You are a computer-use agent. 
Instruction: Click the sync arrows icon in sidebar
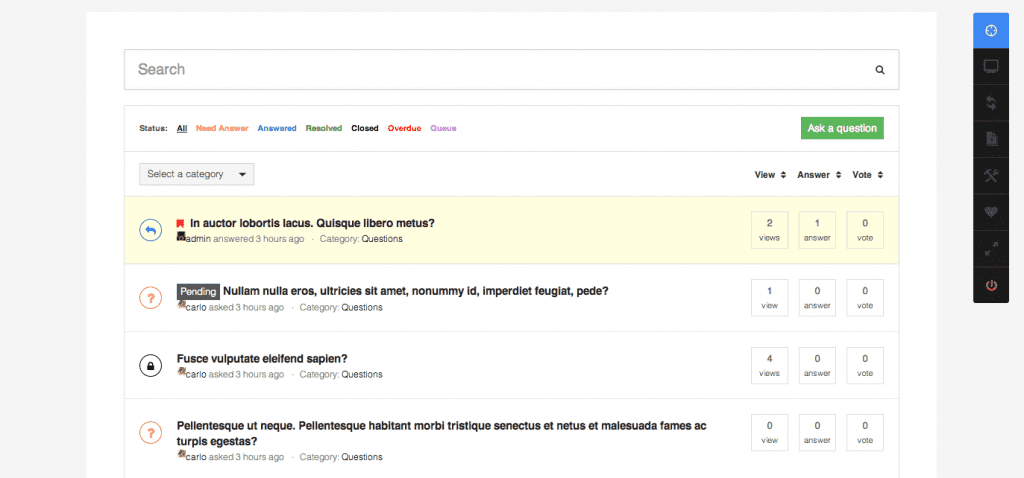(x=991, y=103)
